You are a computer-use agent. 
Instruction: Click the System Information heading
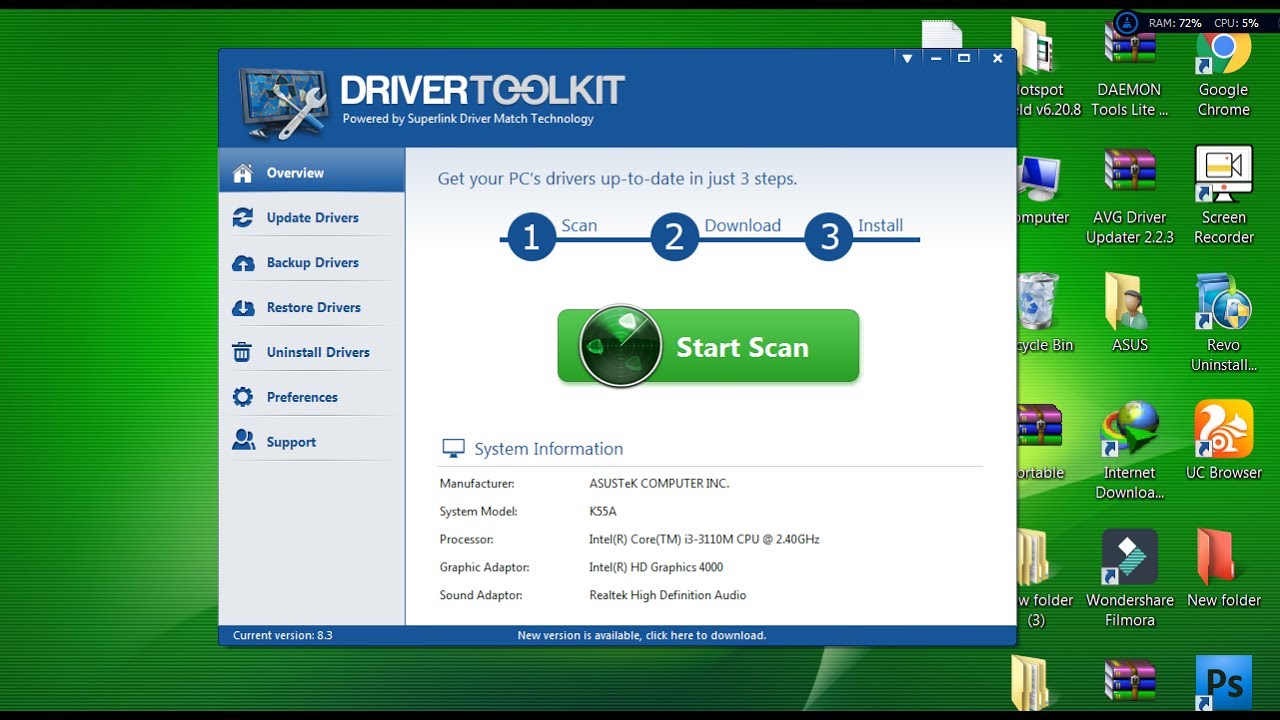coord(548,449)
